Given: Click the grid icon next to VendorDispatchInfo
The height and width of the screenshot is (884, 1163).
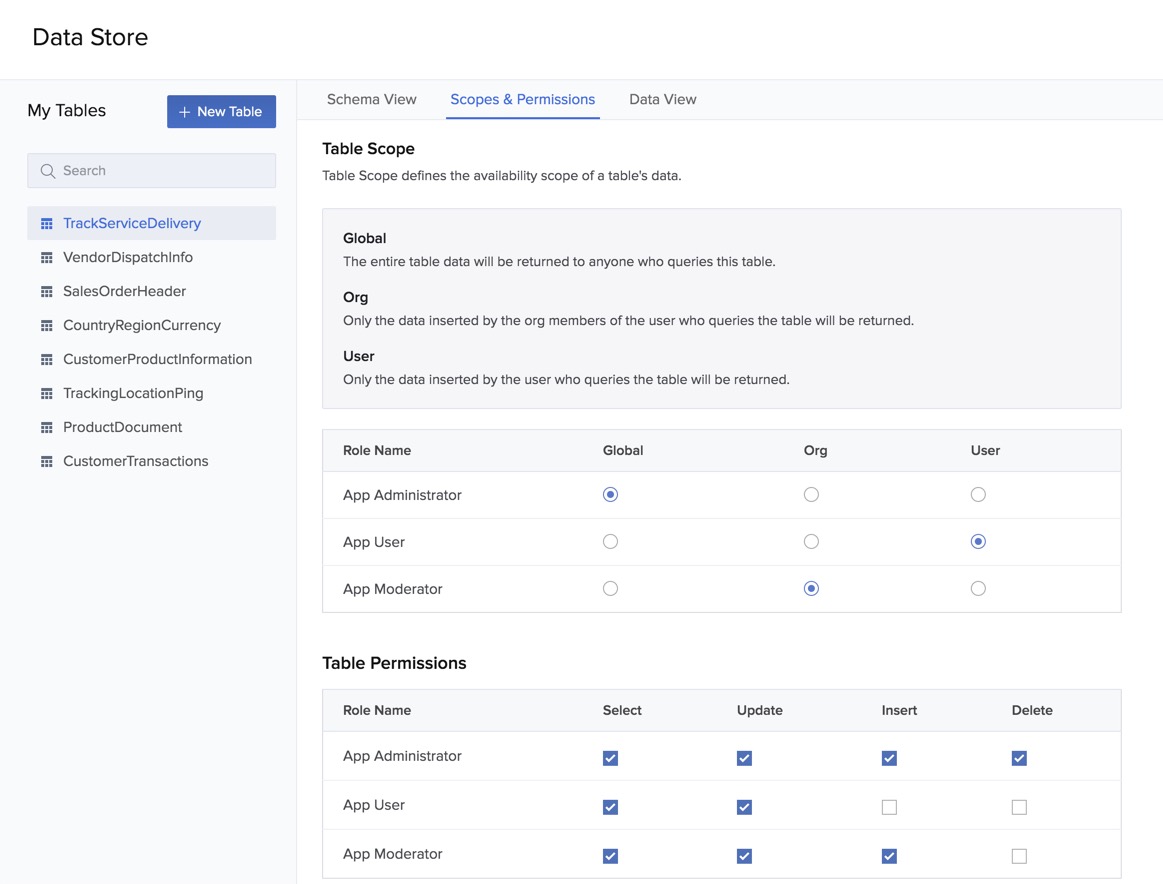Looking at the screenshot, I should tap(46, 256).
